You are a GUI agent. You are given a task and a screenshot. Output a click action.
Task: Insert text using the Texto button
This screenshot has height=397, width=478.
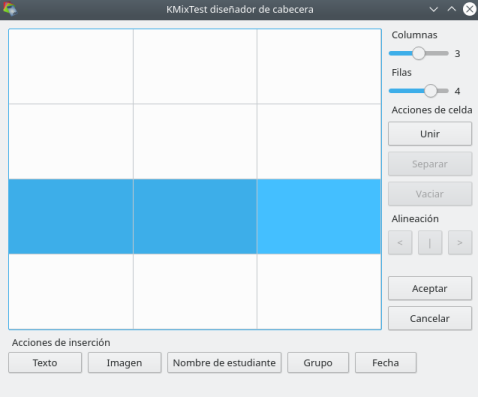(x=45, y=363)
